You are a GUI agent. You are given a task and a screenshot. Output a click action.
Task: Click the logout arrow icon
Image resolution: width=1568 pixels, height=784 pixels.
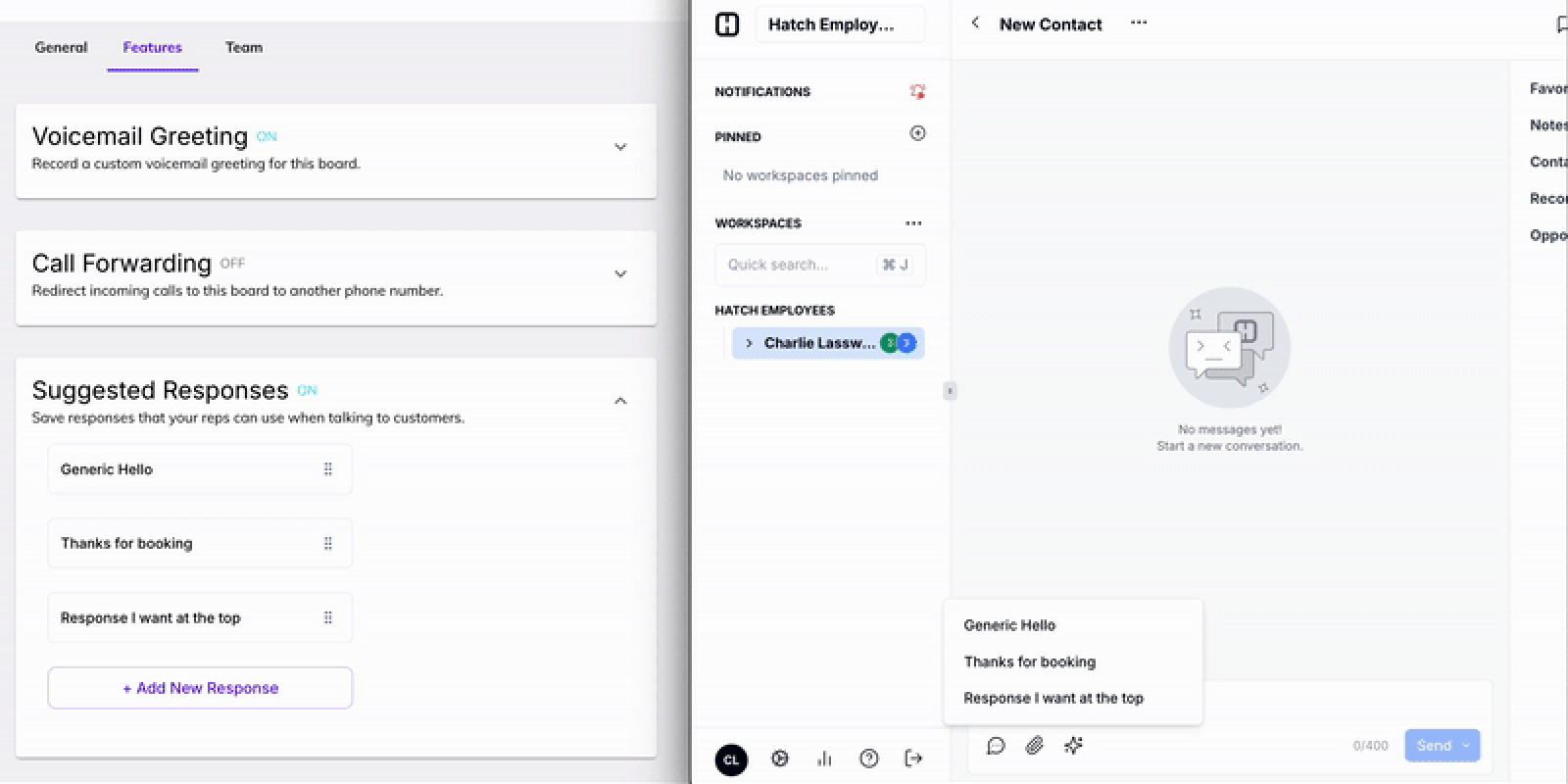coord(913,759)
